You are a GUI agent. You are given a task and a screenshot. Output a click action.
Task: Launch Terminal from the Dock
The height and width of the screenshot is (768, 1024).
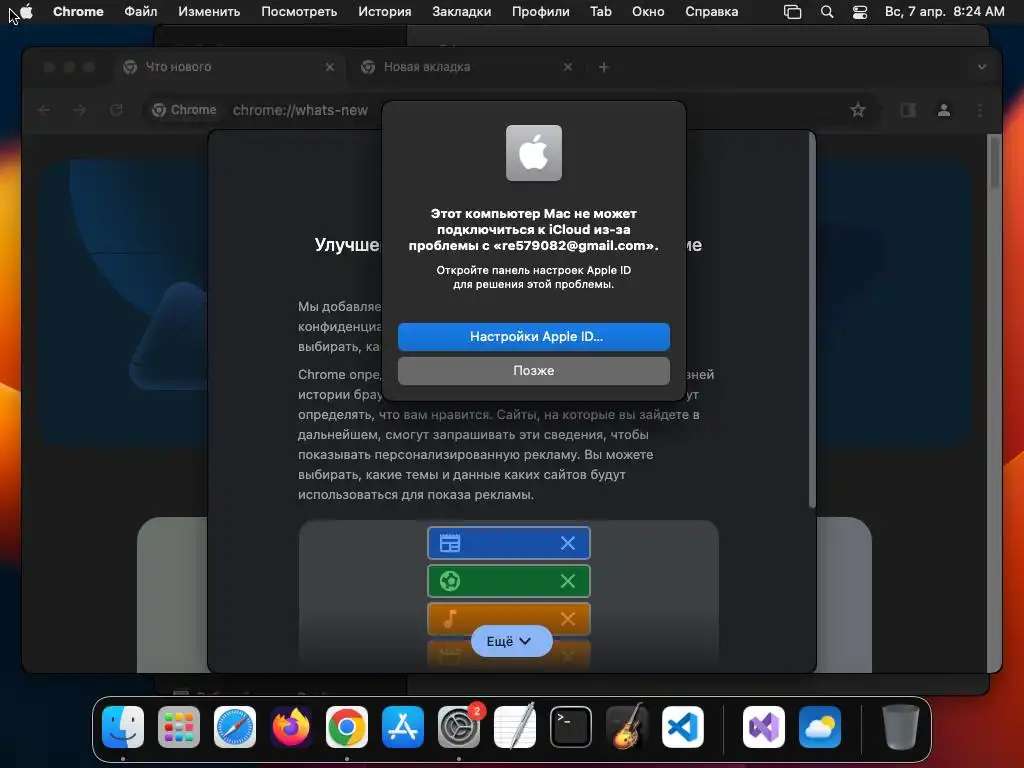[x=571, y=727]
